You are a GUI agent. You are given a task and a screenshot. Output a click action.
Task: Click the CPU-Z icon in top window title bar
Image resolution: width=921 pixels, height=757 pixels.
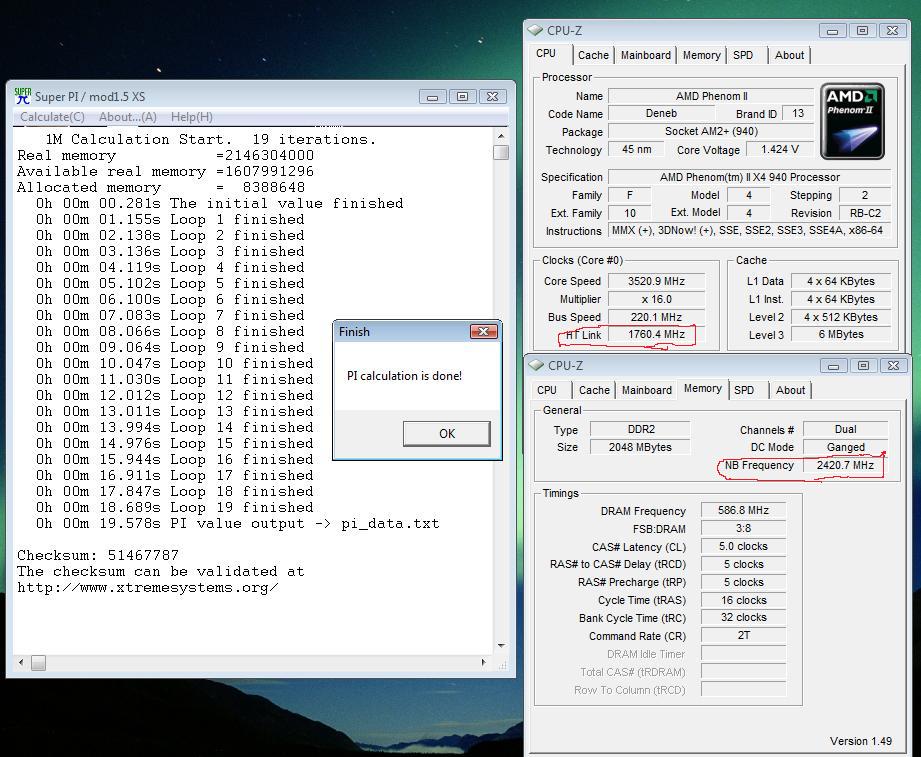(535, 30)
